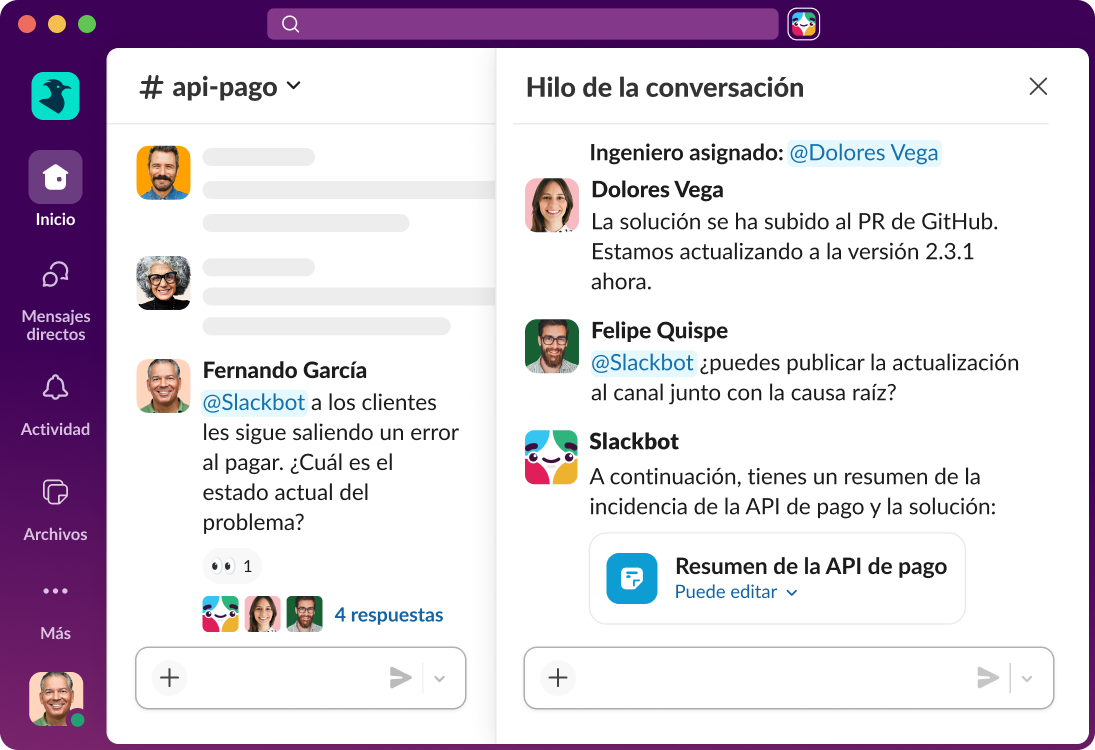Click the mustached man's avatar in channel
The height and width of the screenshot is (750, 1095).
(x=163, y=172)
